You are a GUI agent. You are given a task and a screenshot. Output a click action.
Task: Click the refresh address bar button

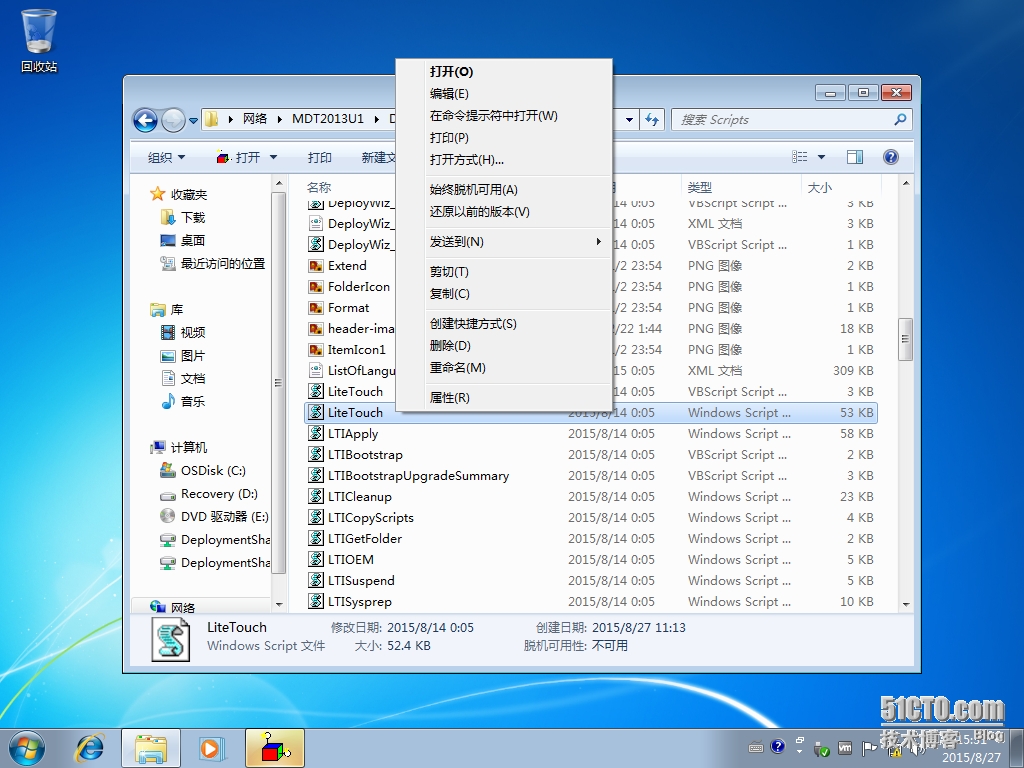tap(652, 120)
